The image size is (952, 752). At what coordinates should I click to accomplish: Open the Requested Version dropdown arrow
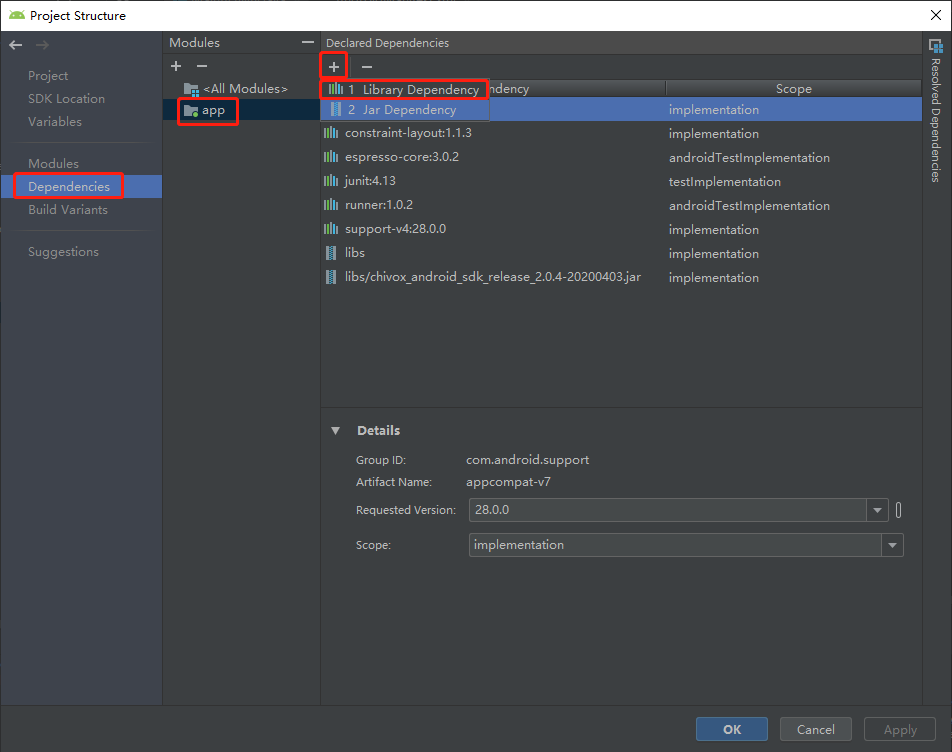(877, 510)
